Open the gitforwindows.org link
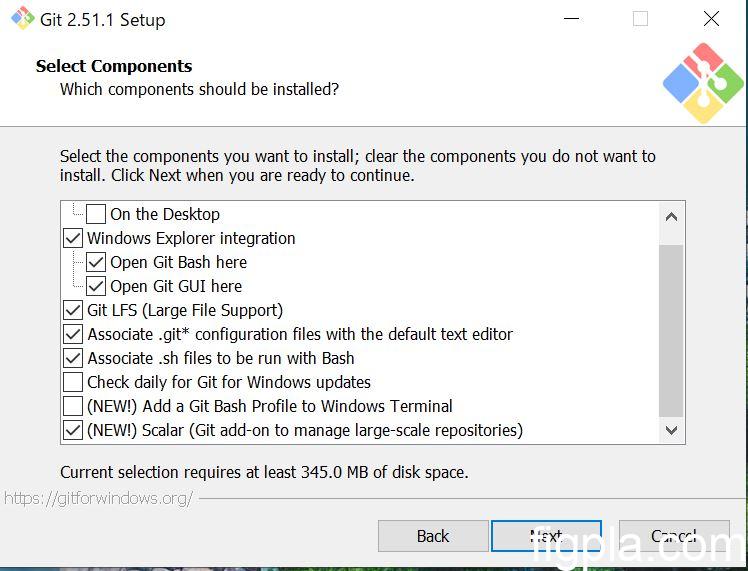The image size is (748, 571). point(98,498)
